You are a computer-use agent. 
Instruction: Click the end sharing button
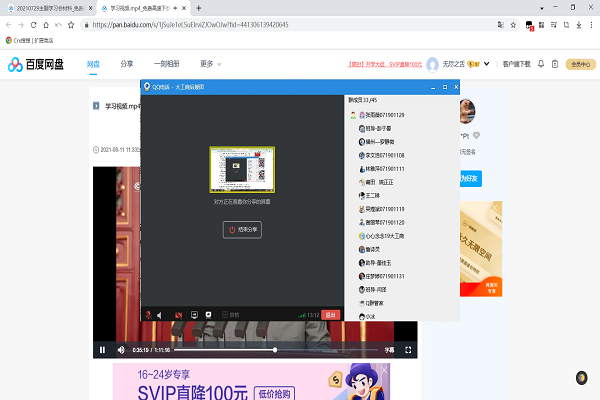coord(242,230)
